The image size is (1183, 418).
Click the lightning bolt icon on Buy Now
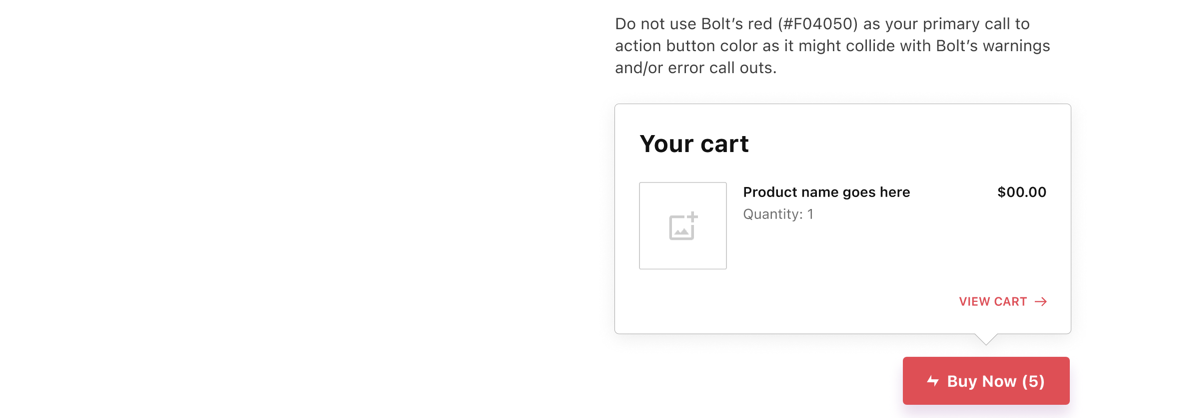(x=933, y=381)
